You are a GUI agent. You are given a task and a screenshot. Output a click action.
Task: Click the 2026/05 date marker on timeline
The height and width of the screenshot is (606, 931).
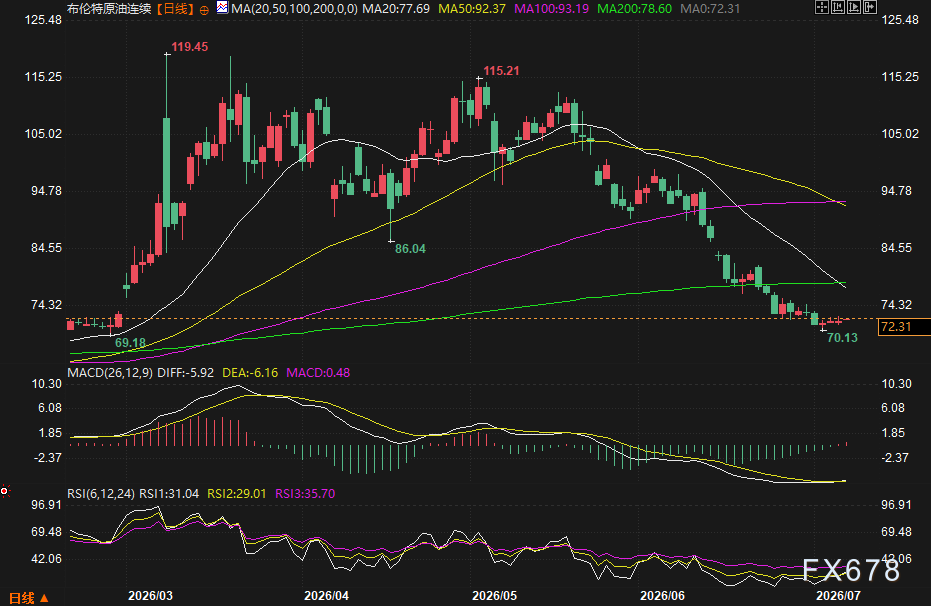pos(495,595)
